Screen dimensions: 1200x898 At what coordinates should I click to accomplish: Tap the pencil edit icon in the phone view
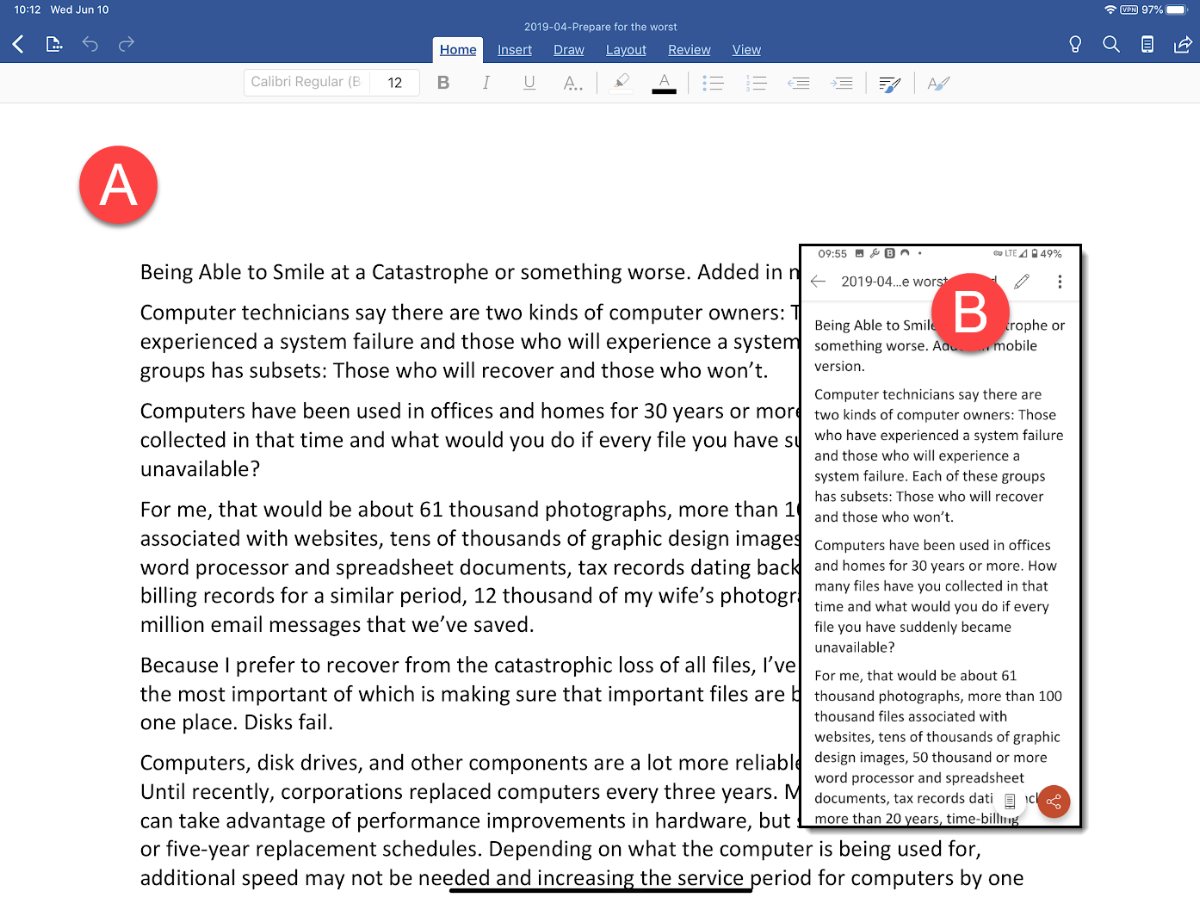point(1021,282)
